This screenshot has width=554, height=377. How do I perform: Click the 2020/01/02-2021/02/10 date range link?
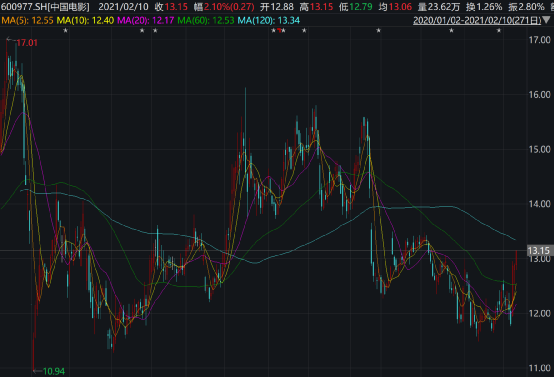(x=477, y=20)
